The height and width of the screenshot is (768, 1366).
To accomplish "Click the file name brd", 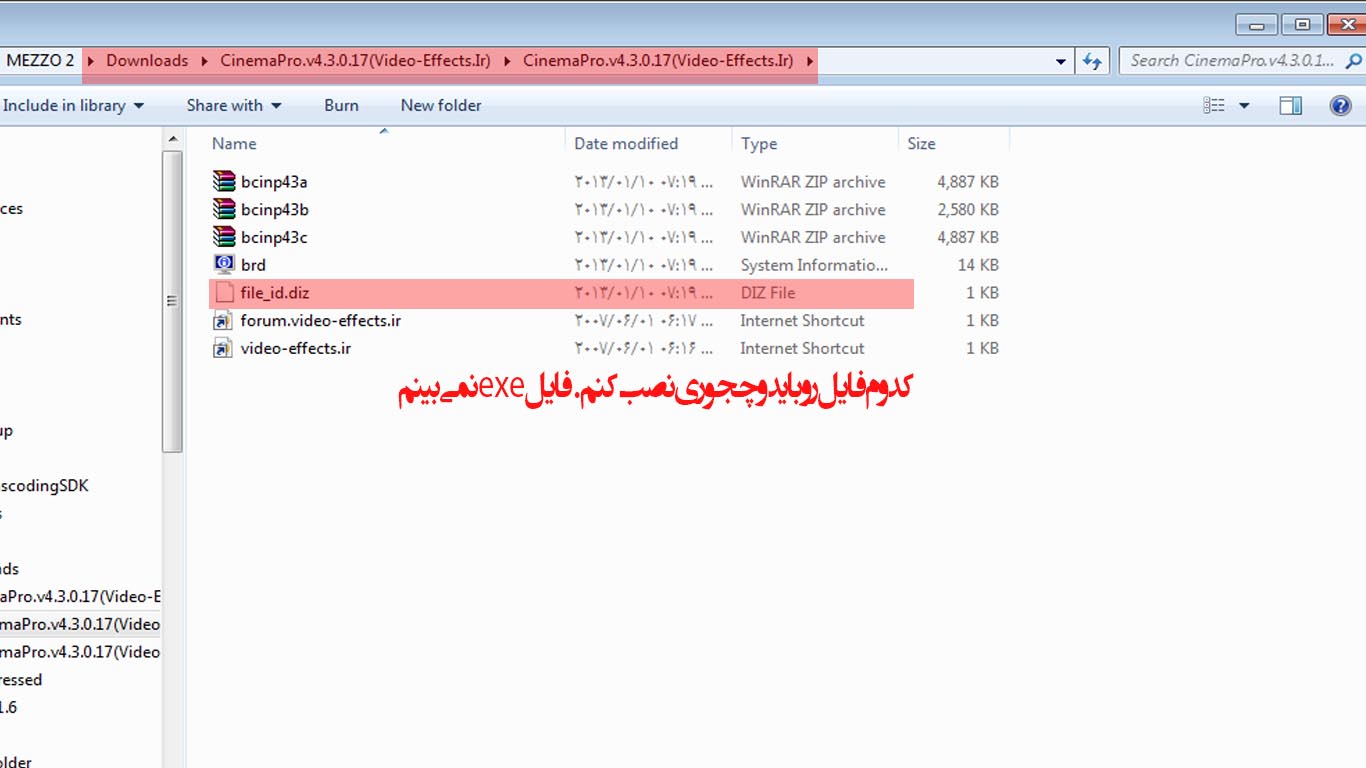I will [x=253, y=266].
